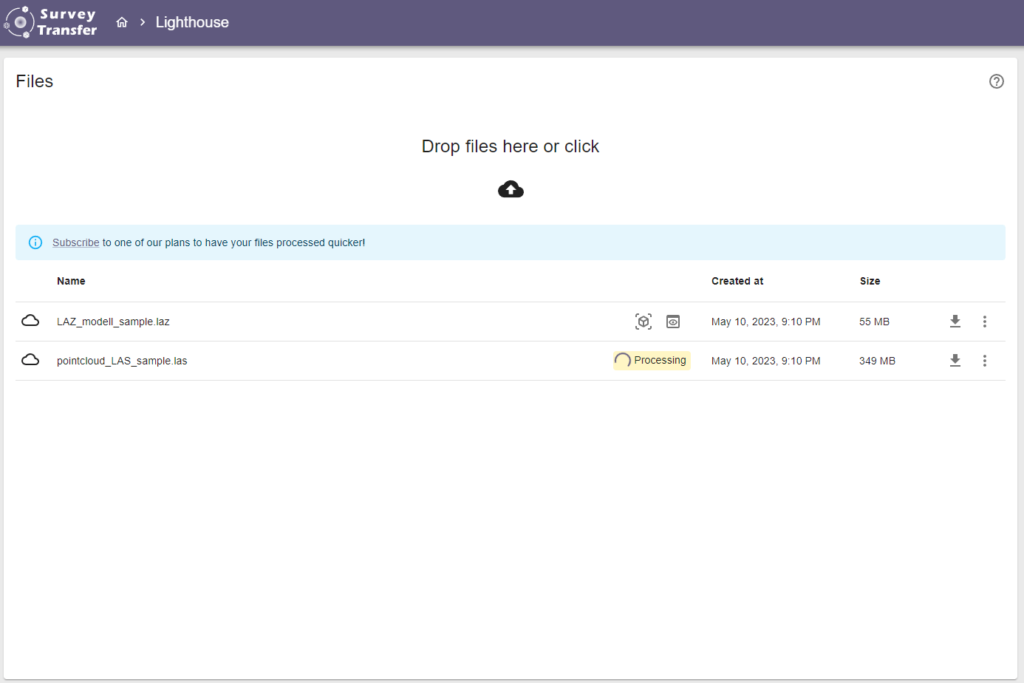Click cloud icon beside LAZ_modell_sample.laz
Viewport: 1024px width, 683px height.
(31, 321)
